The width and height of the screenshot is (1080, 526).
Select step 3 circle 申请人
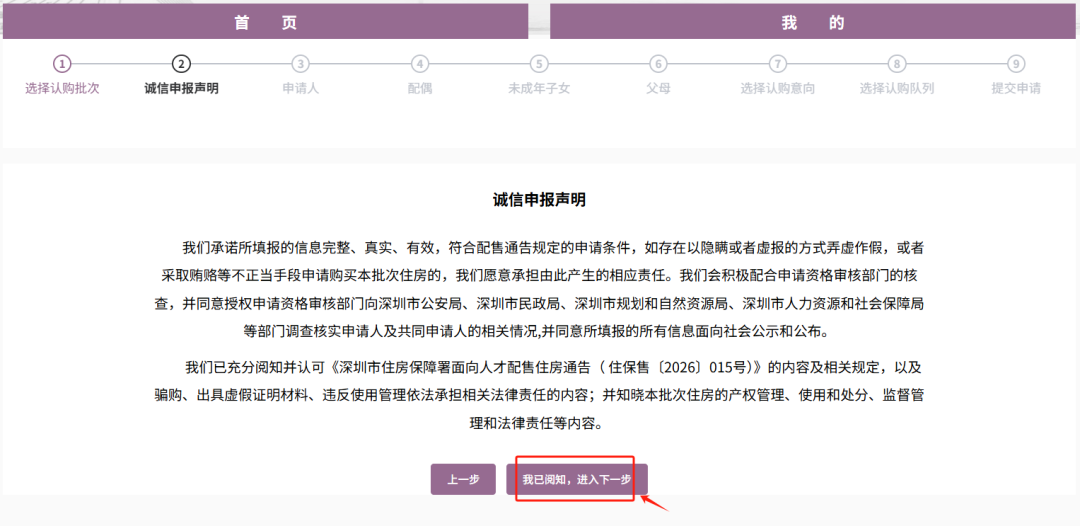pyautogui.click(x=300, y=64)
